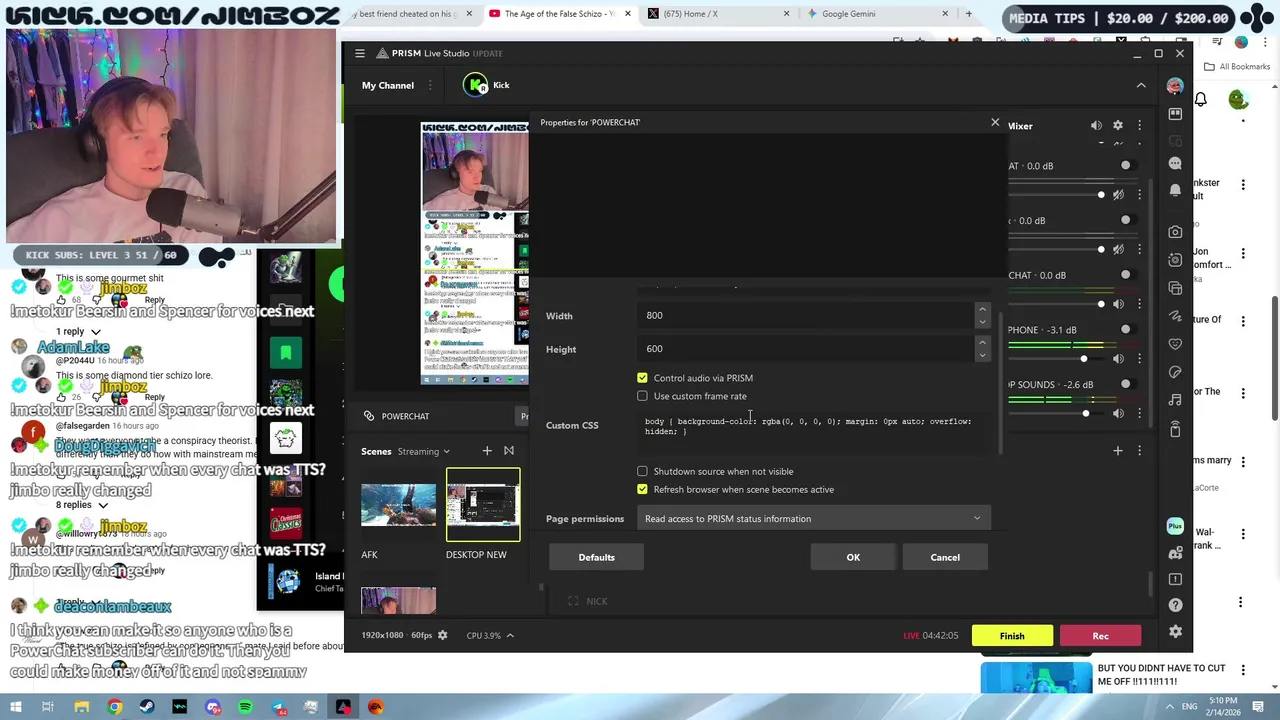Image resolution: width=1280 pixels, height=720 pixels.
Task: Open PRISM sidebar help question mark
Action: pos(1175,605)
